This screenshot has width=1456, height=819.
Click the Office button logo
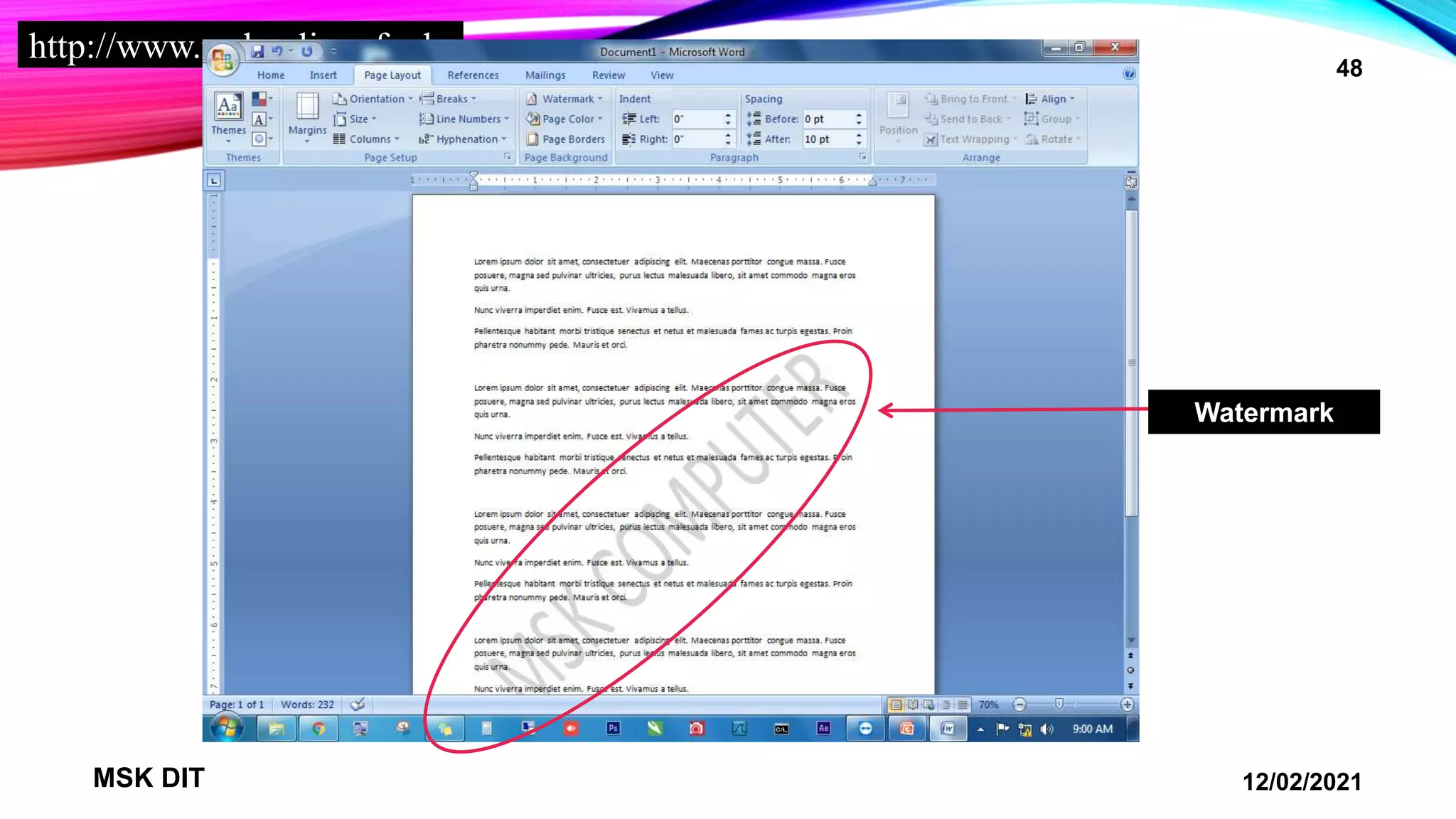point(223,60)
